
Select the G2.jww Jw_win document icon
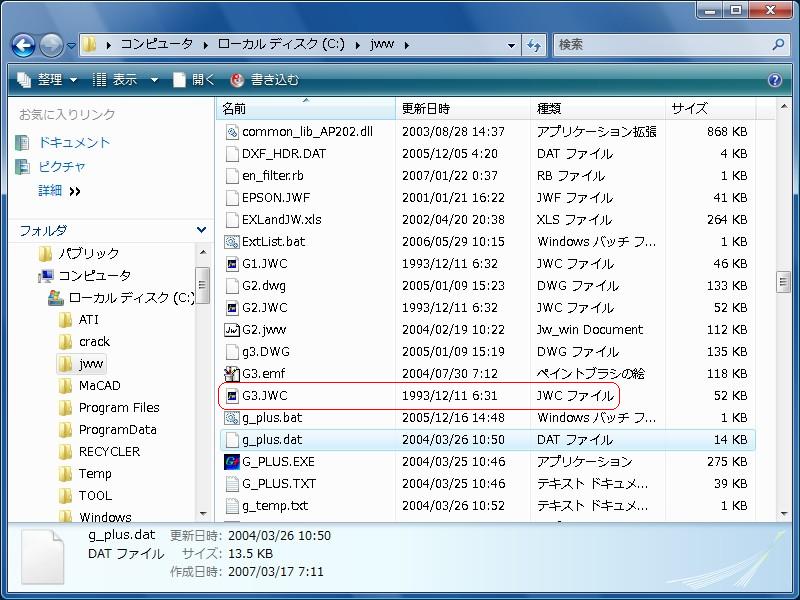232,330
